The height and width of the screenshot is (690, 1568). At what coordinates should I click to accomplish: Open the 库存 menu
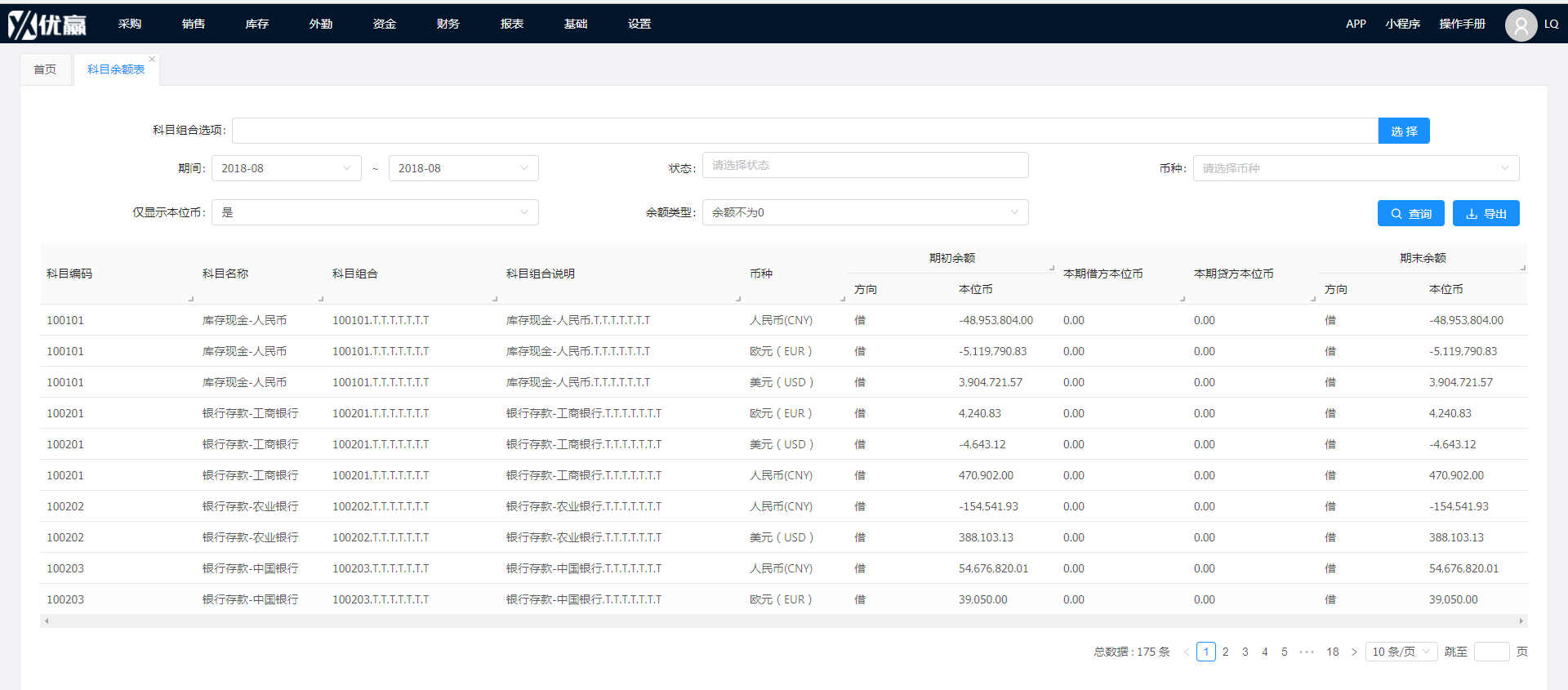(257, 24)
